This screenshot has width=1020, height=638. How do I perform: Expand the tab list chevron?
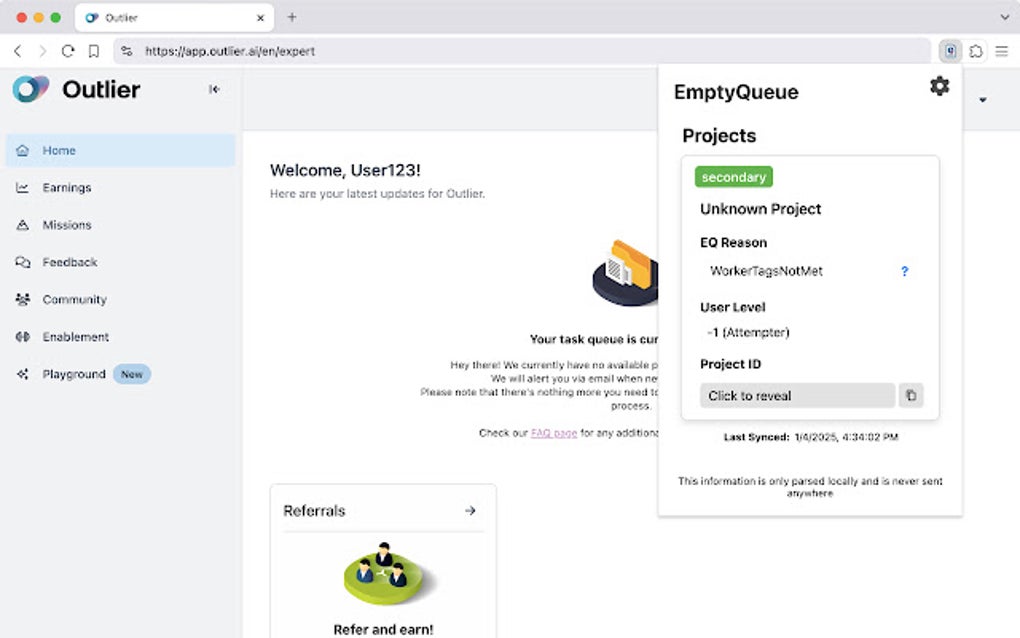(1004, 17)
